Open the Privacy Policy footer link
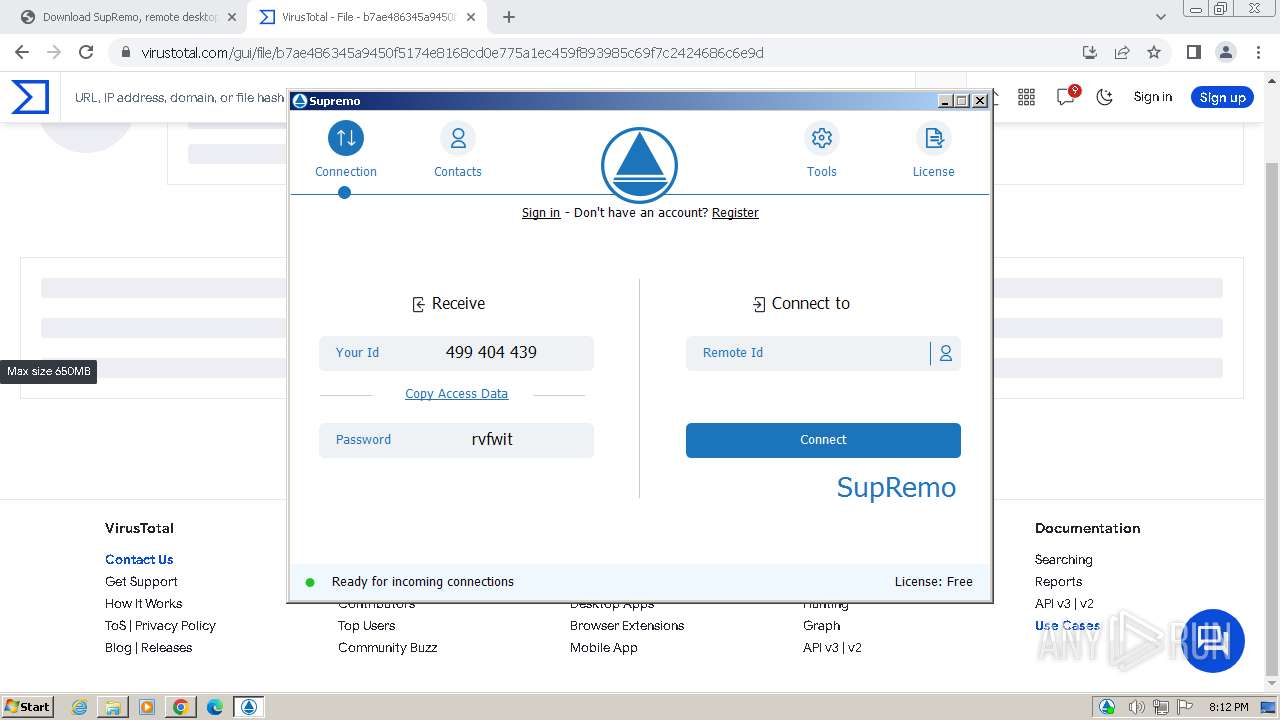 pos(175,626)
